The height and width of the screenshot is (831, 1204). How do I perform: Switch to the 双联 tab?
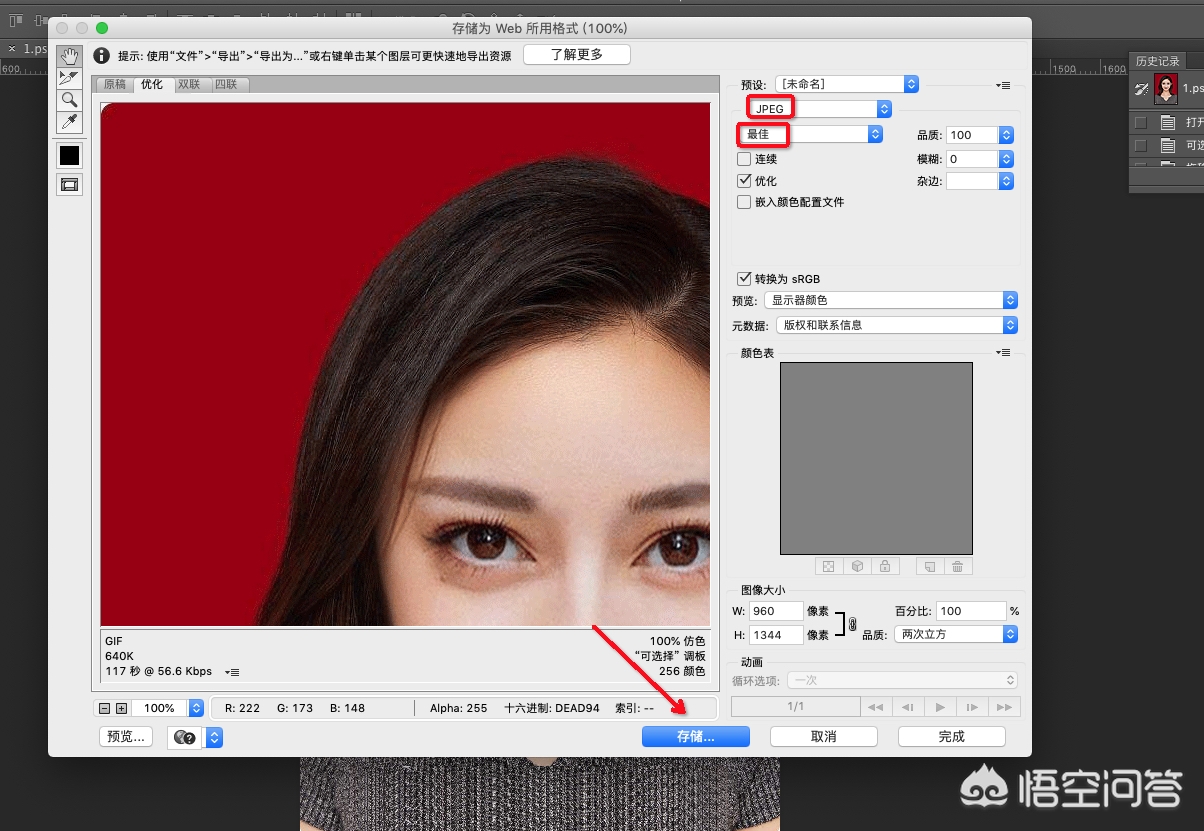point(189,84)
